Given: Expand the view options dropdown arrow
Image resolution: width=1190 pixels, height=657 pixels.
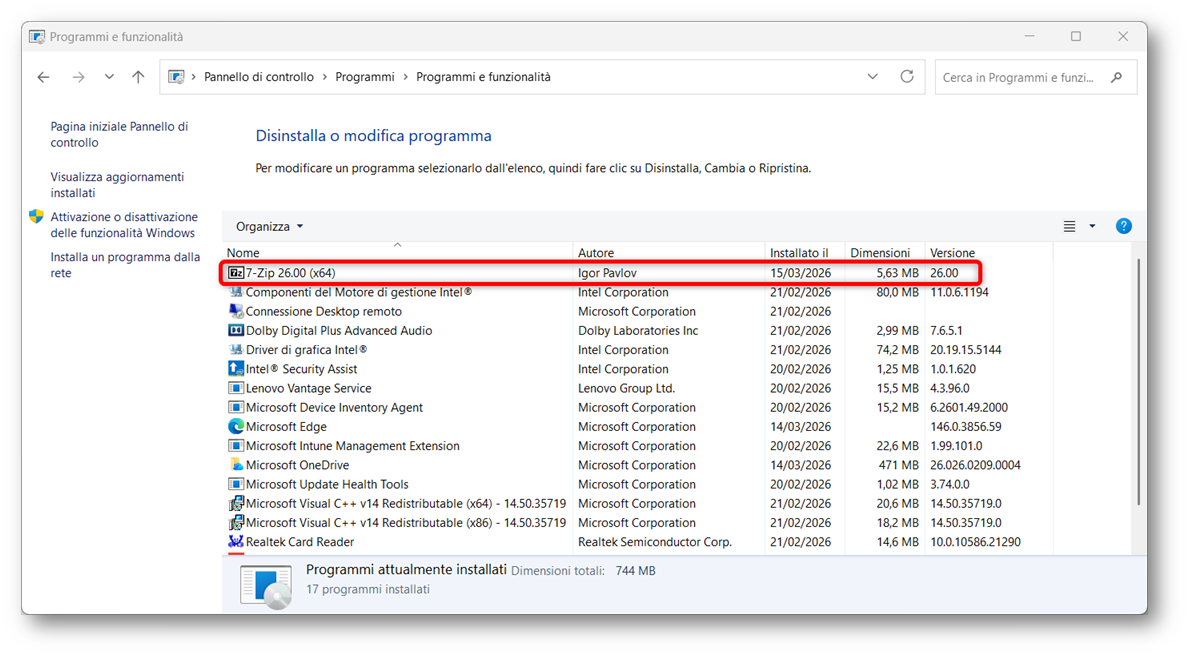Looking at the screenshot, I should 1092,227.
